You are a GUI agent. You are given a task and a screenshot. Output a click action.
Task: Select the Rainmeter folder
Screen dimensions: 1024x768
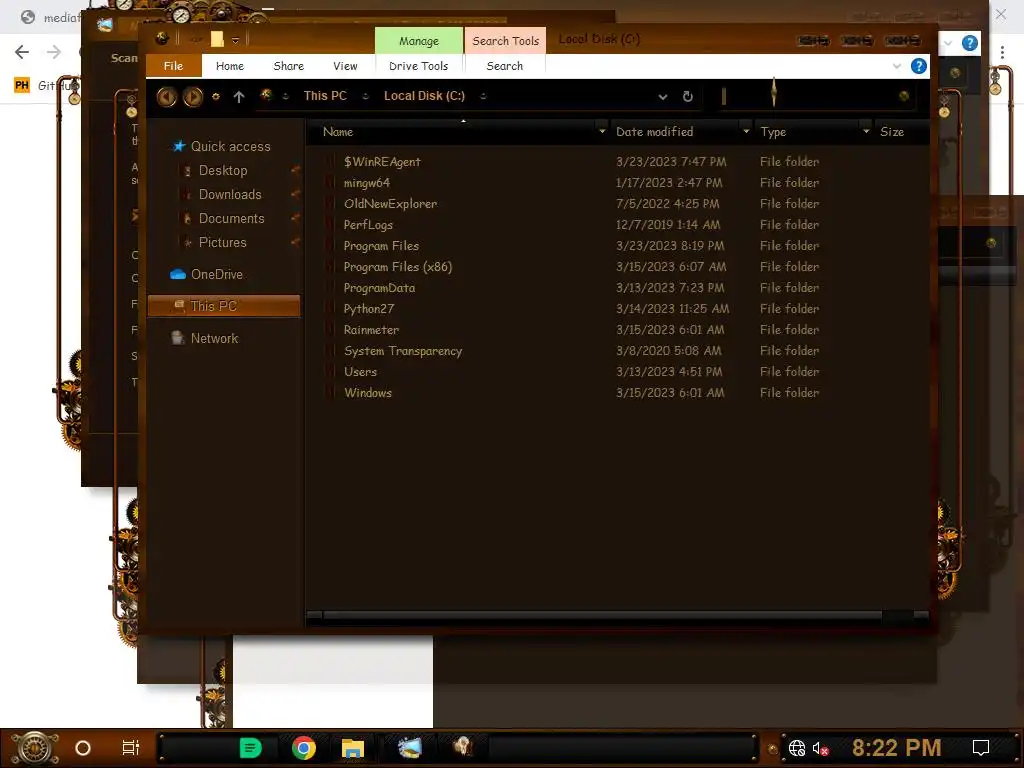[x=371, y=330]
